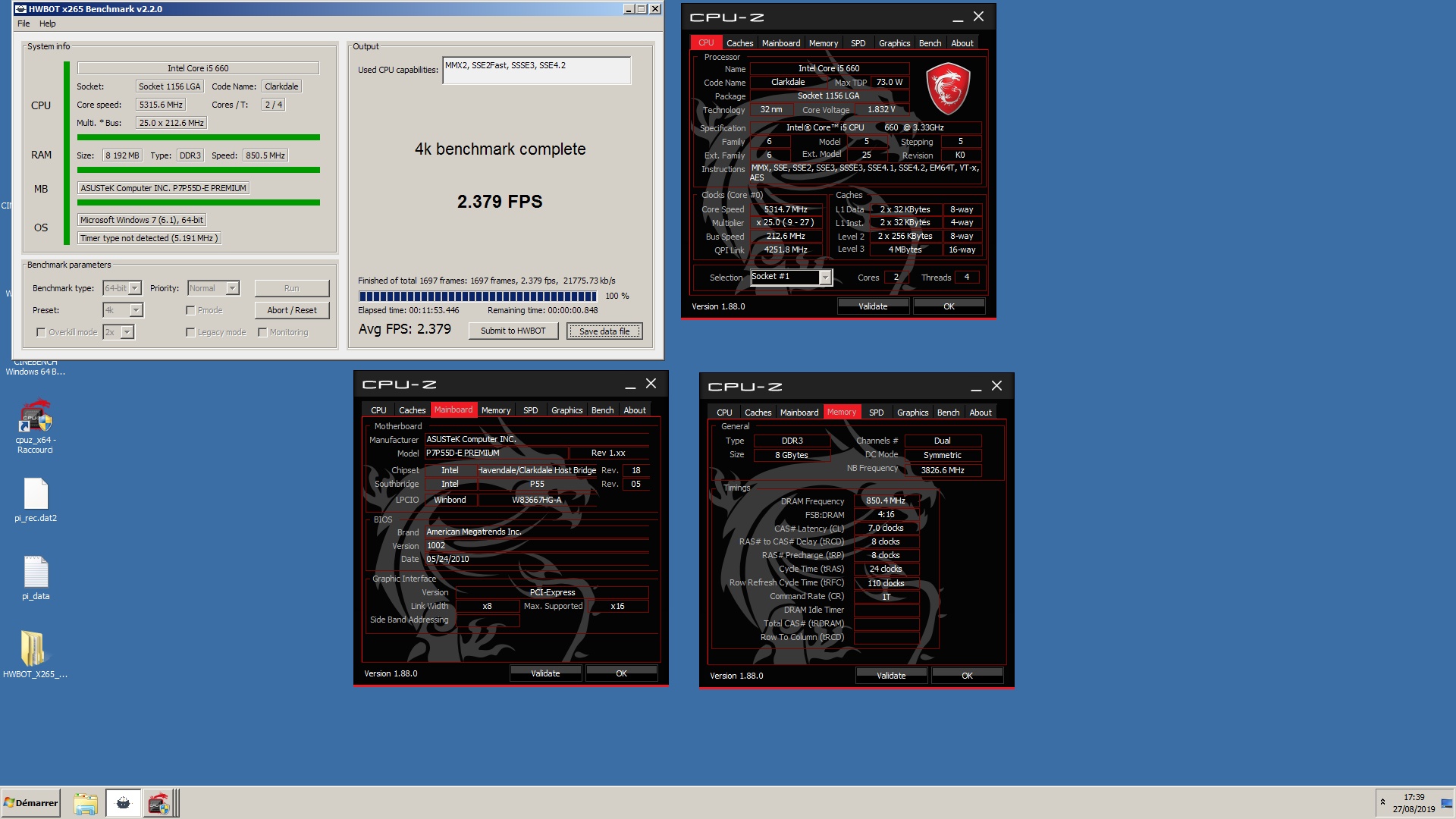Click the motherboard P7P55D-E PREMIUM field in HWBOT

(164, 188)
